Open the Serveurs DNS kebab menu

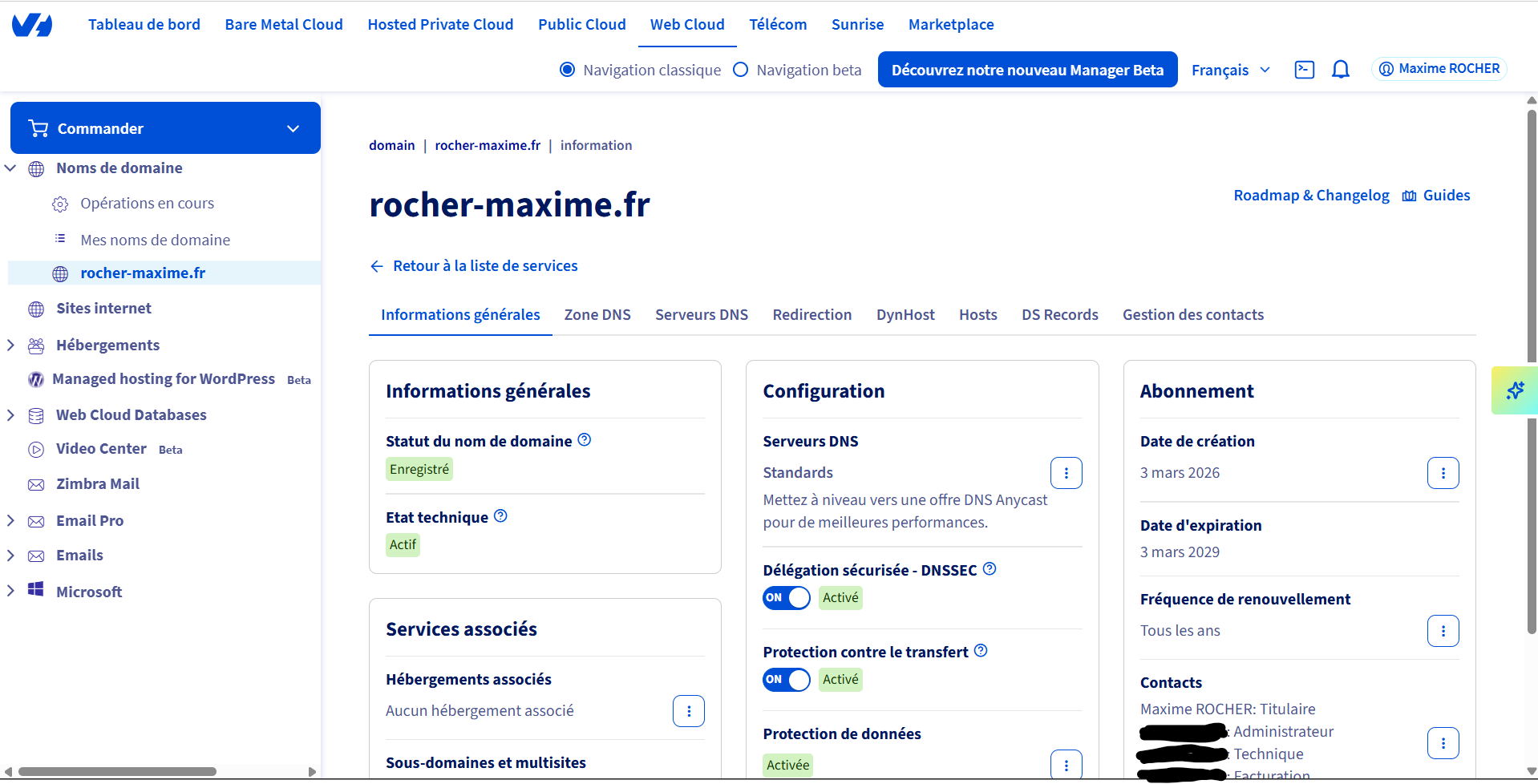1066,473
